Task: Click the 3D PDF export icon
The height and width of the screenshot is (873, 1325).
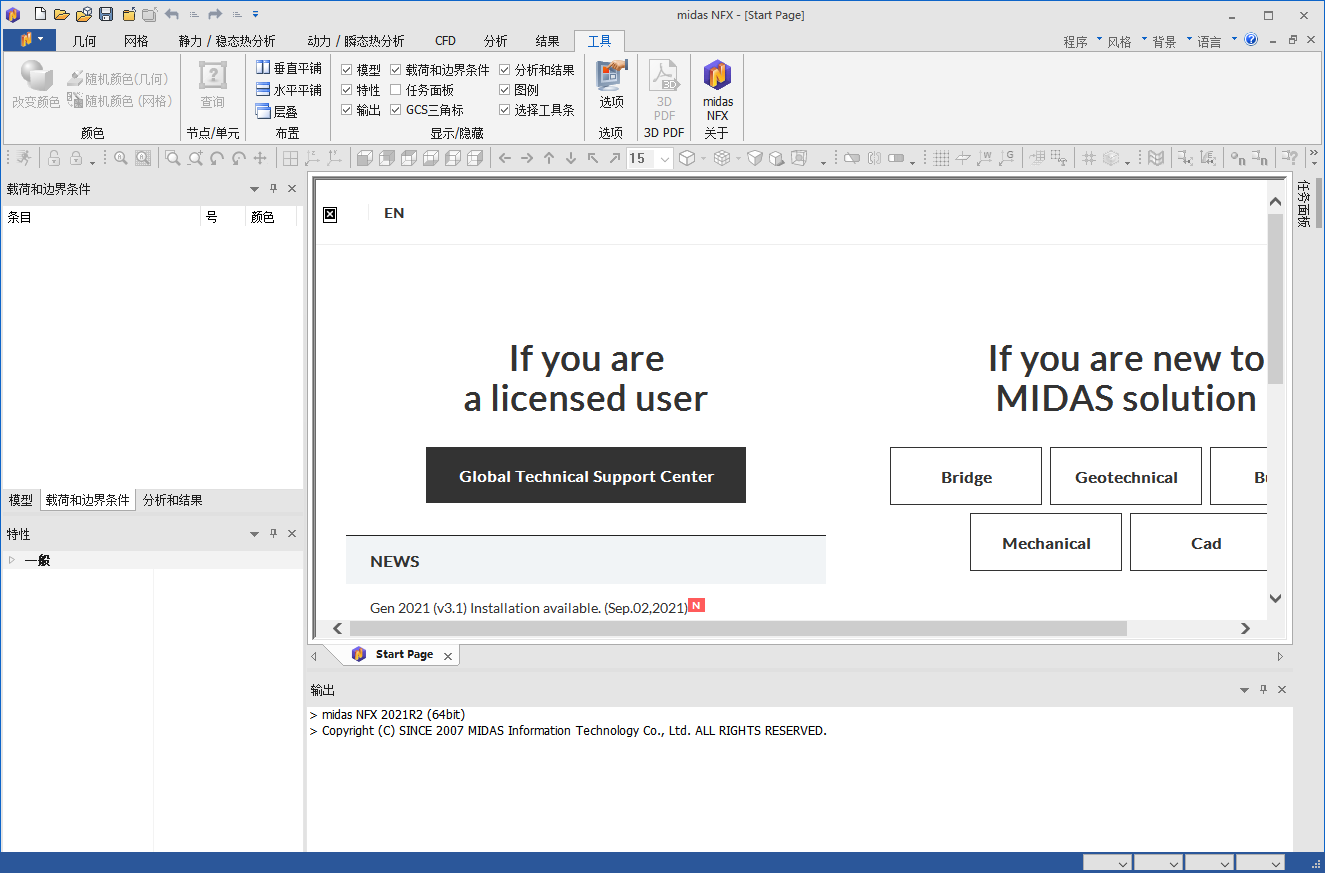Action: coord(664,90)
